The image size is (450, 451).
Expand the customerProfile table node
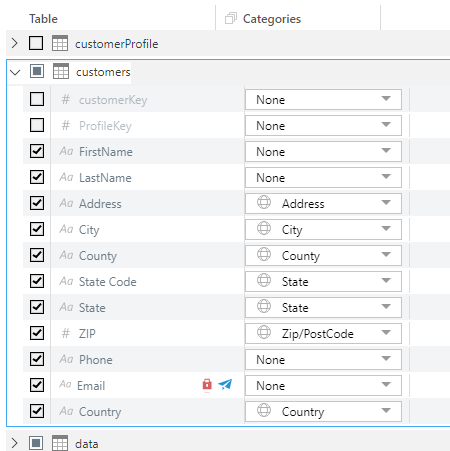(x=14, y=43)
